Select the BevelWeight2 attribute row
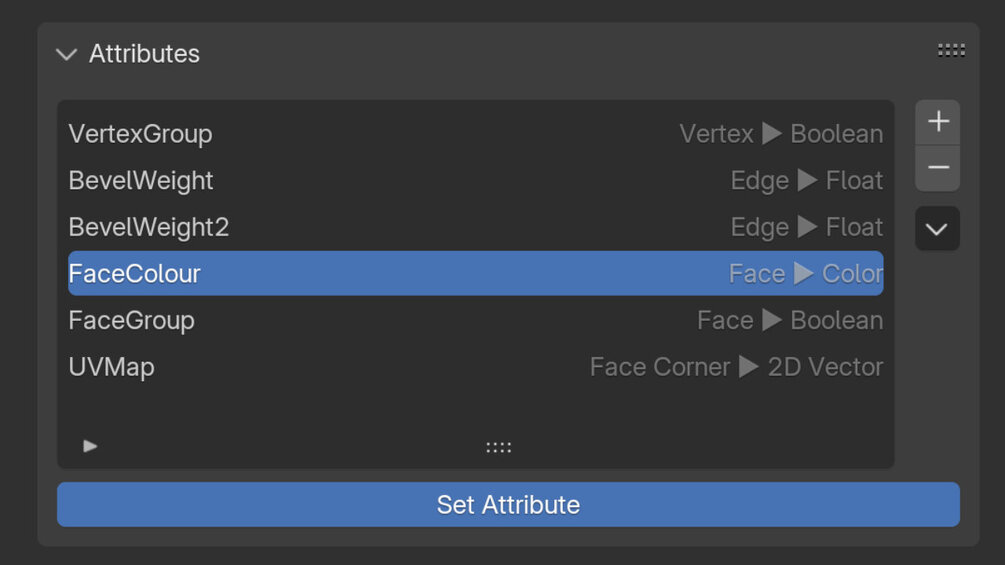Screen dimensions: 1005x565 [x=149, y=227]
